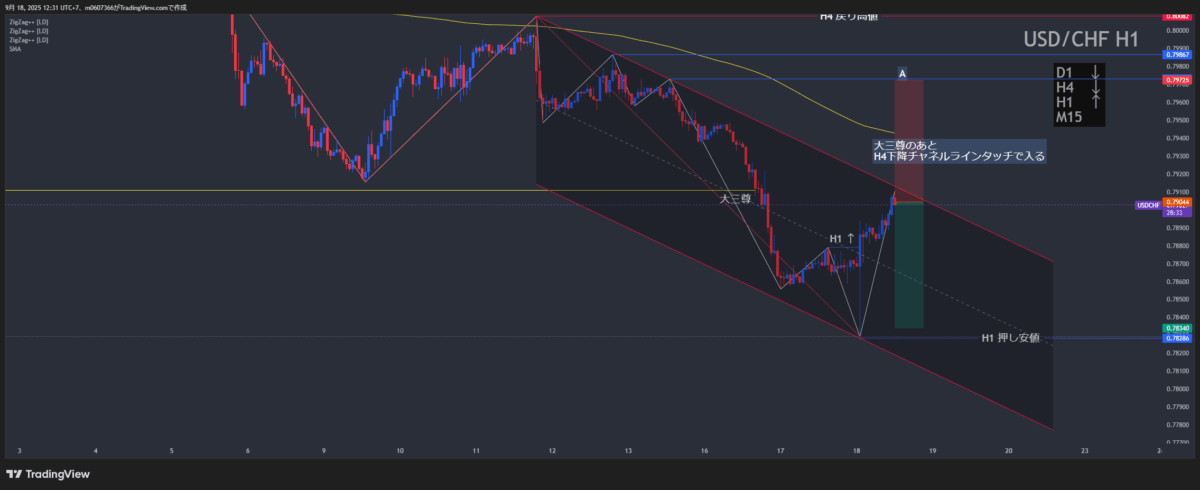The image size is (1200, 490).
Task: Click the 'USD/CHF H1' title text
Action: point(1081,40)
